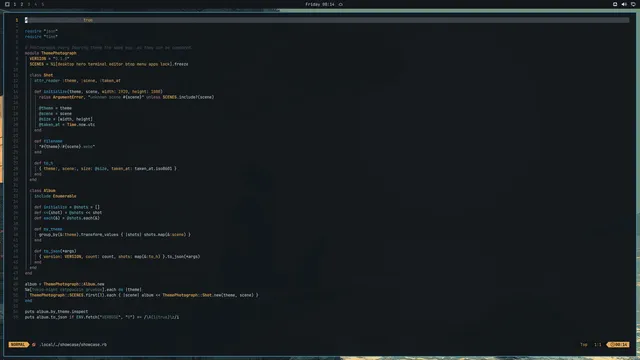Click the def each(&) line
Image resolution: width=640 pixels, height=360 pixels.
(67, 218)
